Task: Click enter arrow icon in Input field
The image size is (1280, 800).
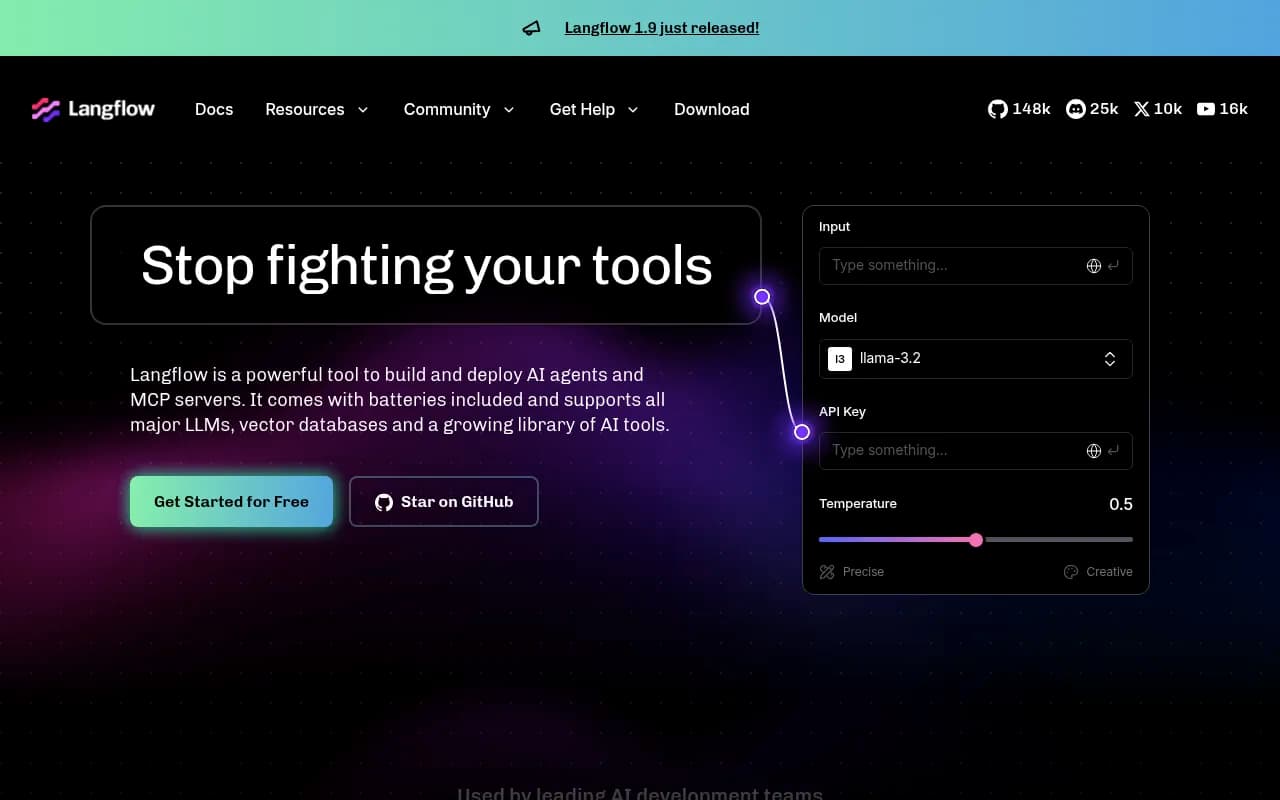Action: pos(1113,266)
